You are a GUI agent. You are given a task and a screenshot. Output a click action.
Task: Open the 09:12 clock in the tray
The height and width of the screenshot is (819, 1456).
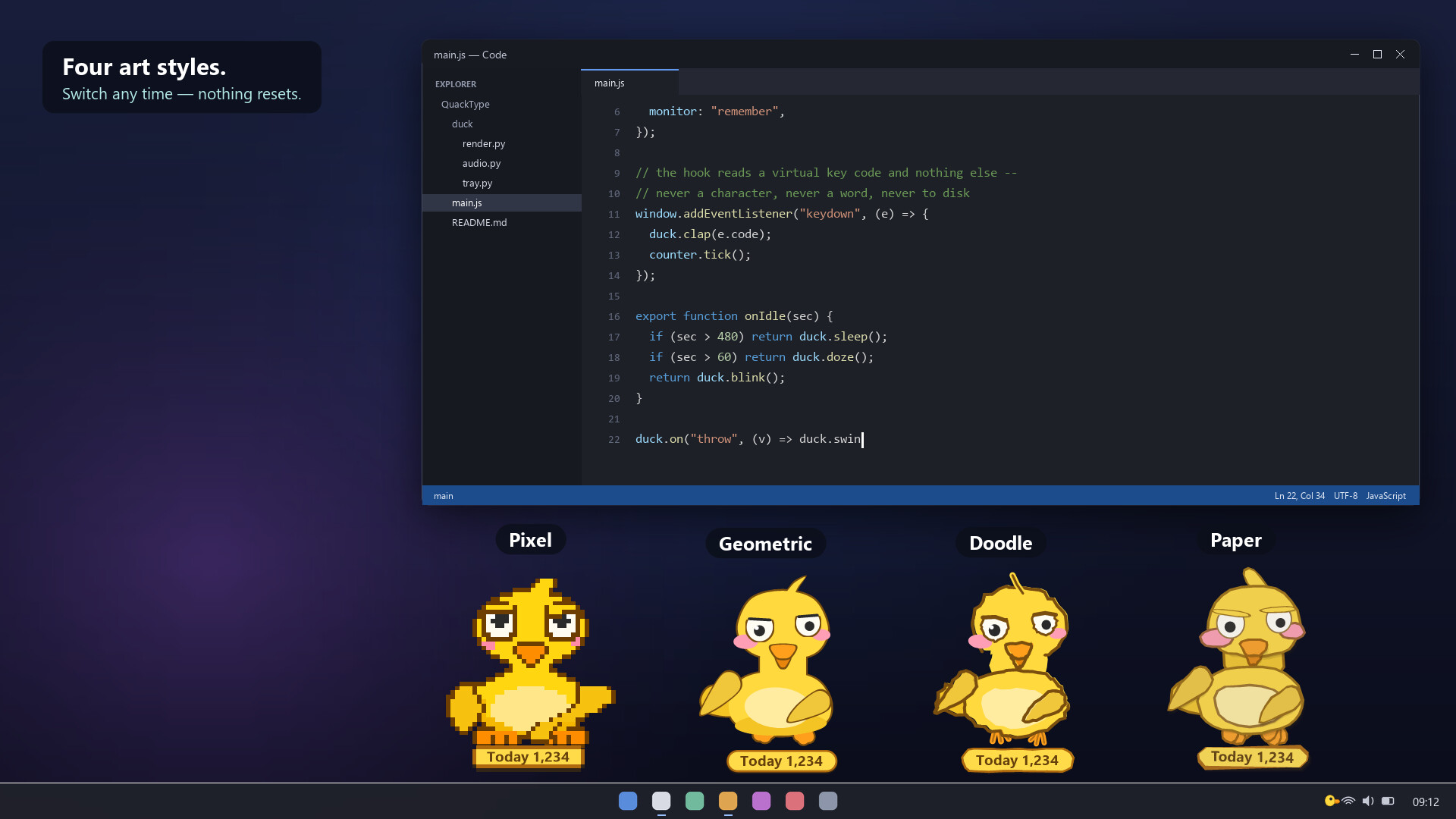pyautogui.click(x=1426, y=802)
